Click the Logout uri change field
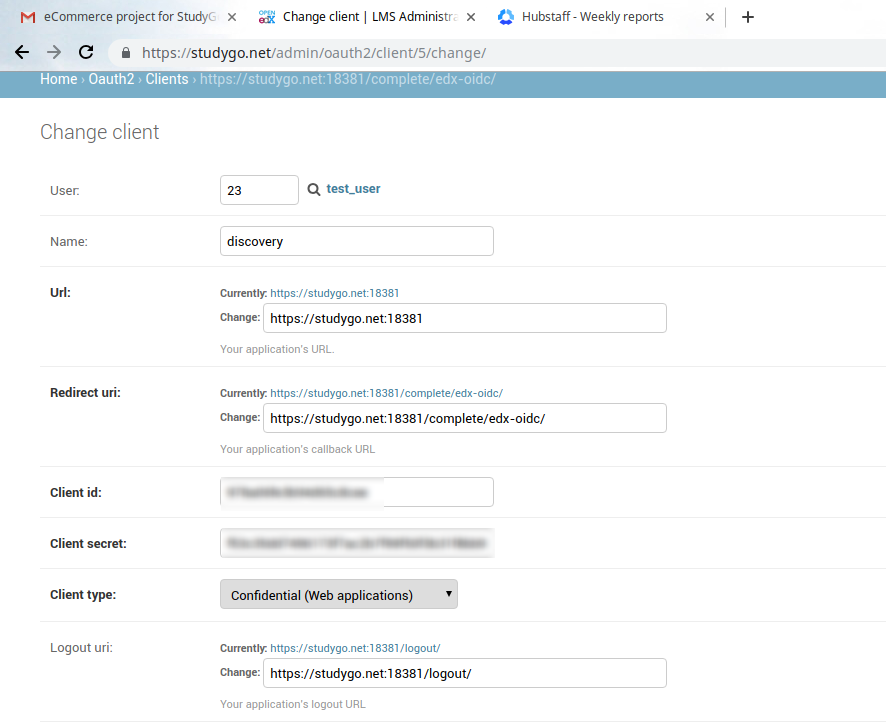 pos(464,673)
